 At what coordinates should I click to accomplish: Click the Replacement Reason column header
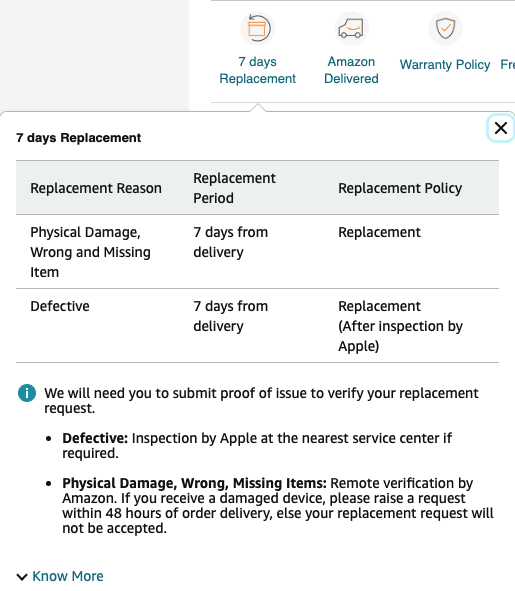tap(96, 188)
